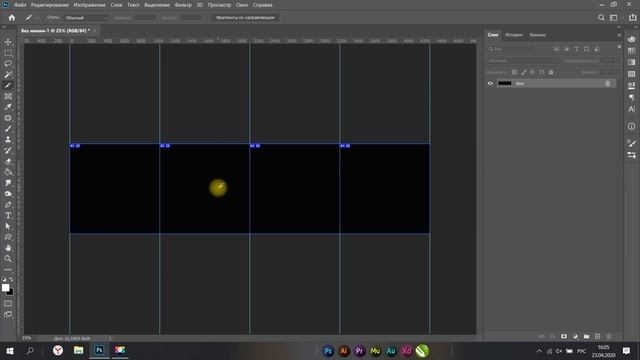
Task: Select the Horizontal Type tool
Action: point(8,215)
